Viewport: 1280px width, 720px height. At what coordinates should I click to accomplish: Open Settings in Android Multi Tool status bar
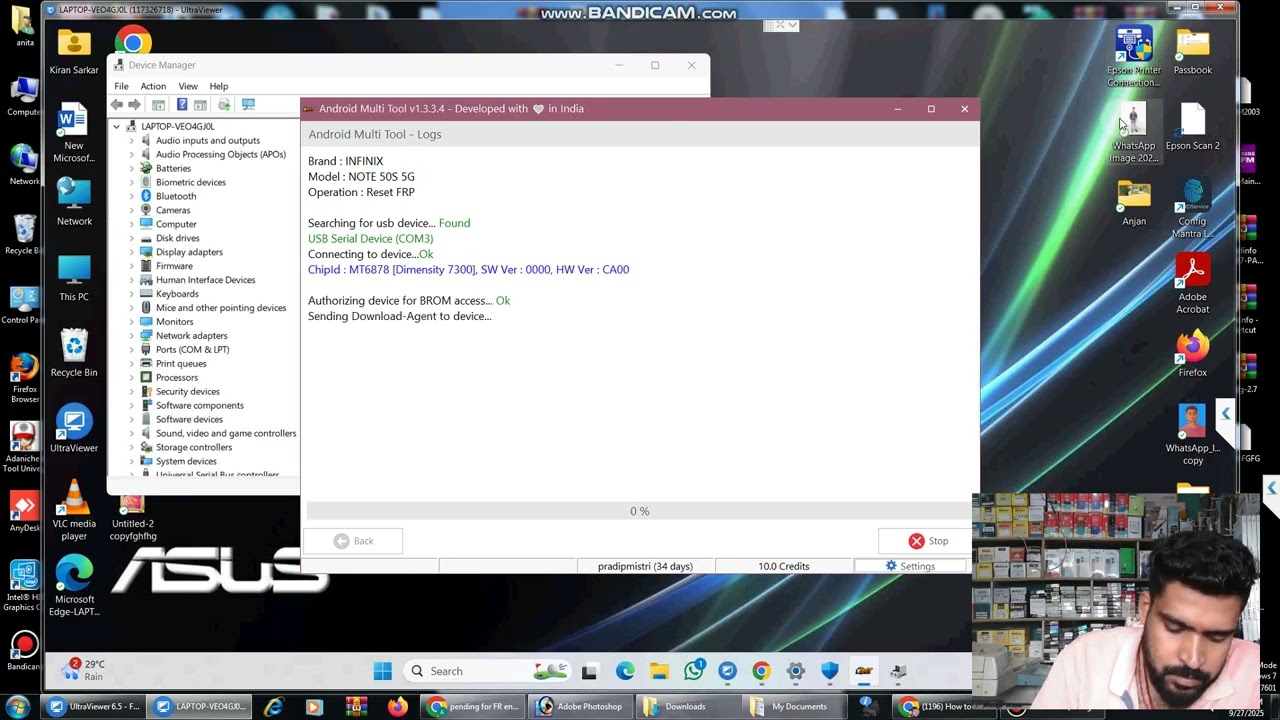[x=910, y=566]
